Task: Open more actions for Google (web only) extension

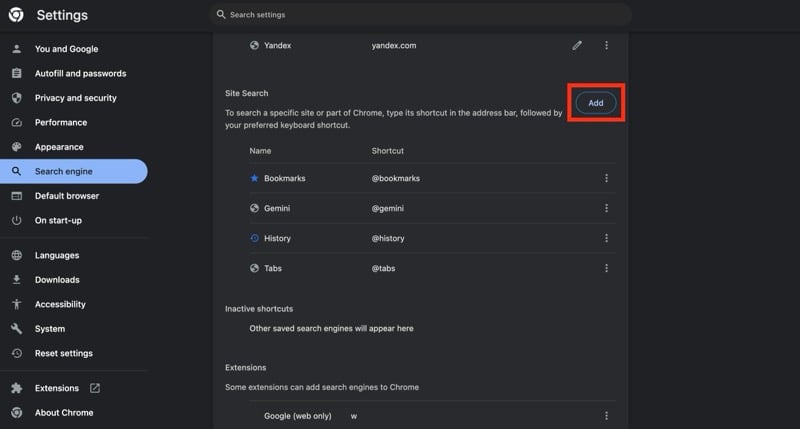Action: [606, 416]
